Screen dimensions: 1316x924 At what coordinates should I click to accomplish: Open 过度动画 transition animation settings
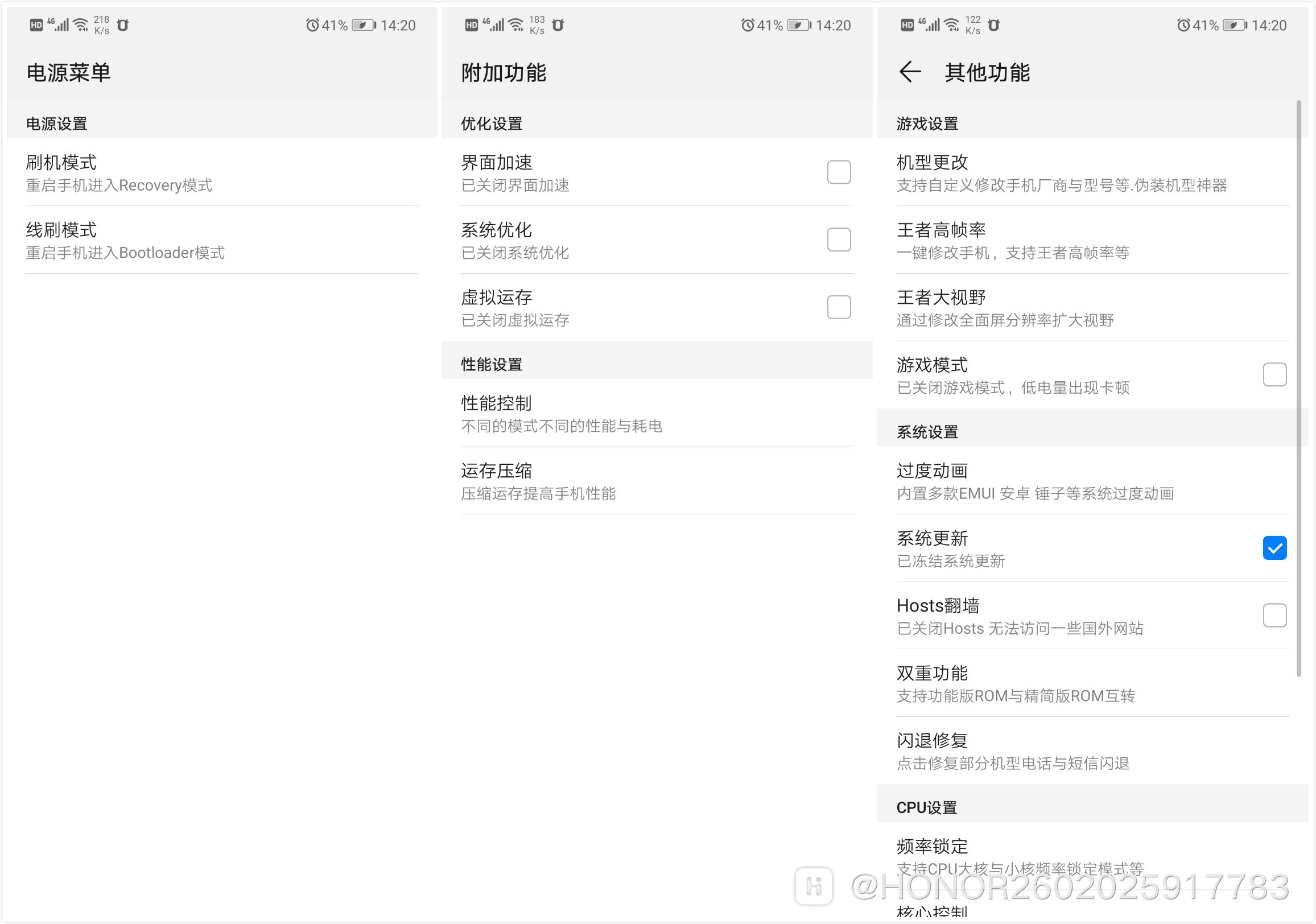1092,481
